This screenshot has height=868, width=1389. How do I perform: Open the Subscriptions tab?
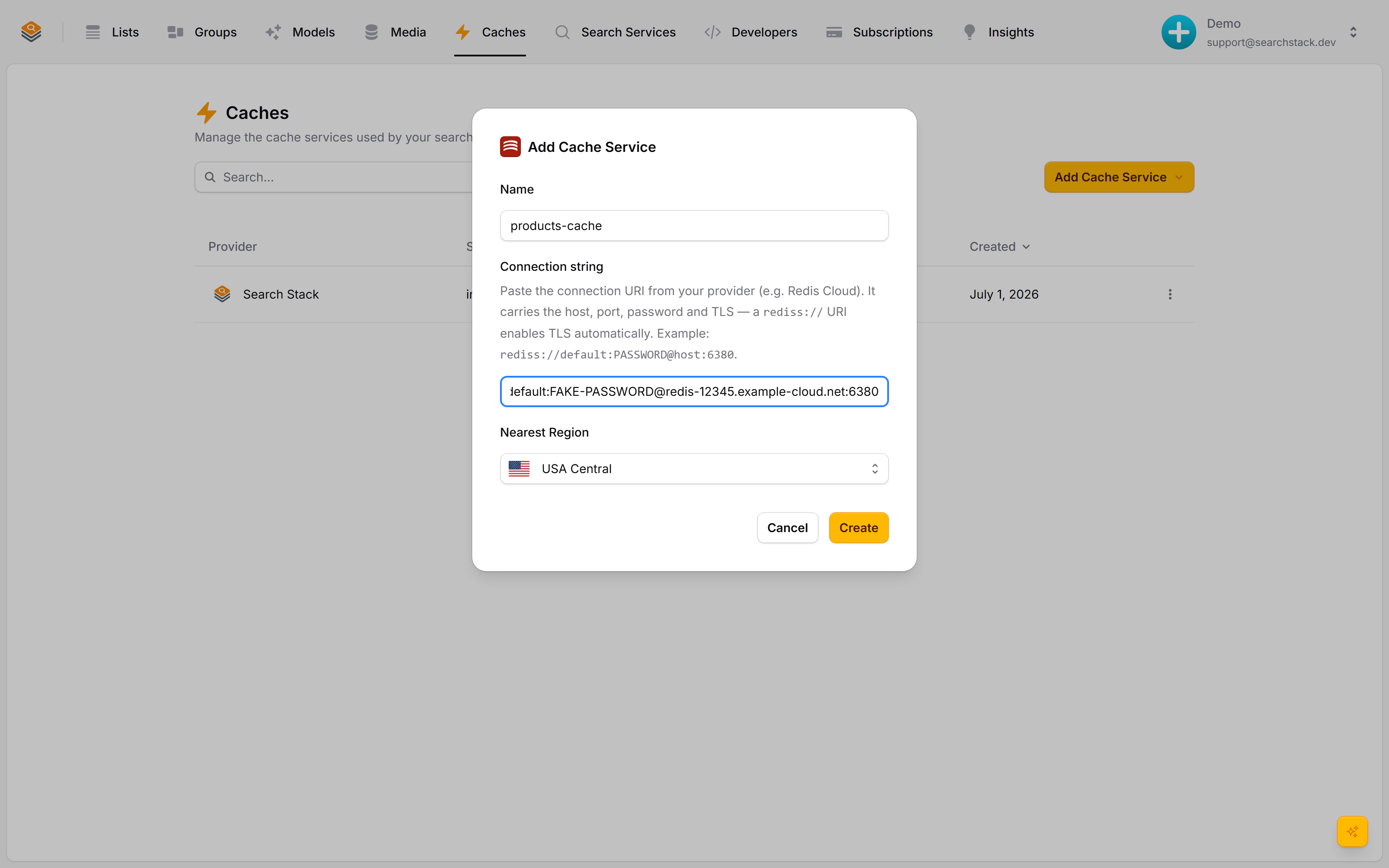click(879, 32)
